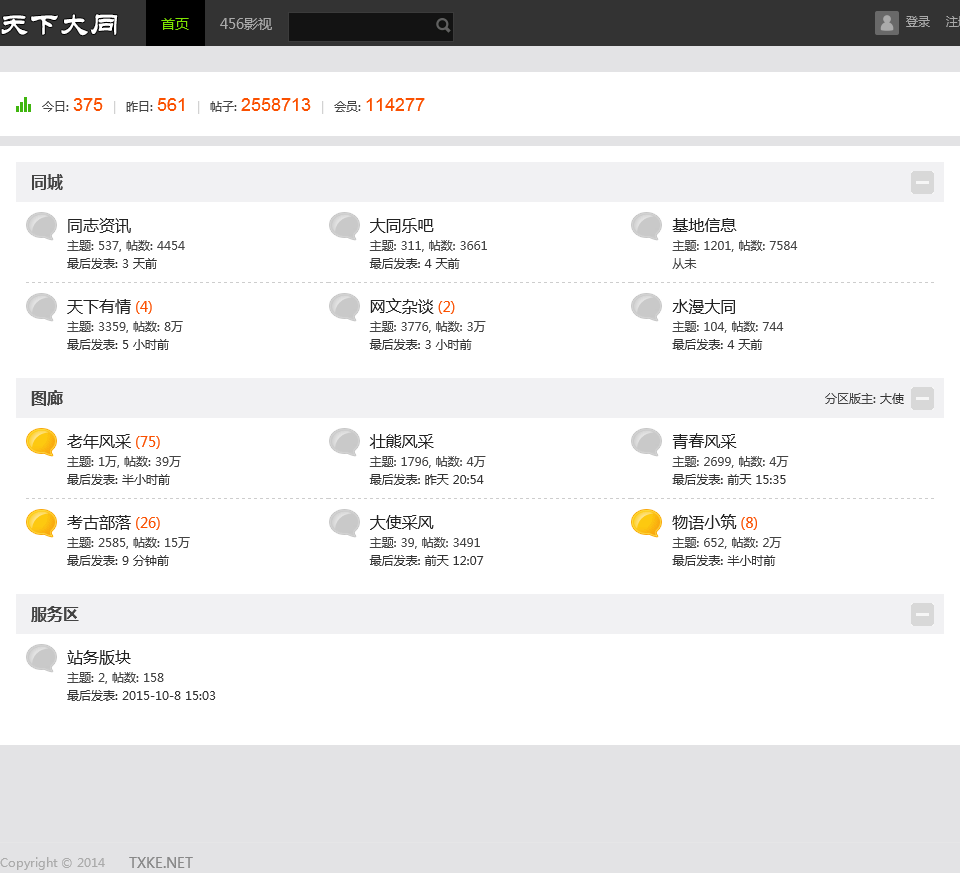Click the bubble icon next to 基地信息
The image size is (960, 873).
(x=647, y=226)
